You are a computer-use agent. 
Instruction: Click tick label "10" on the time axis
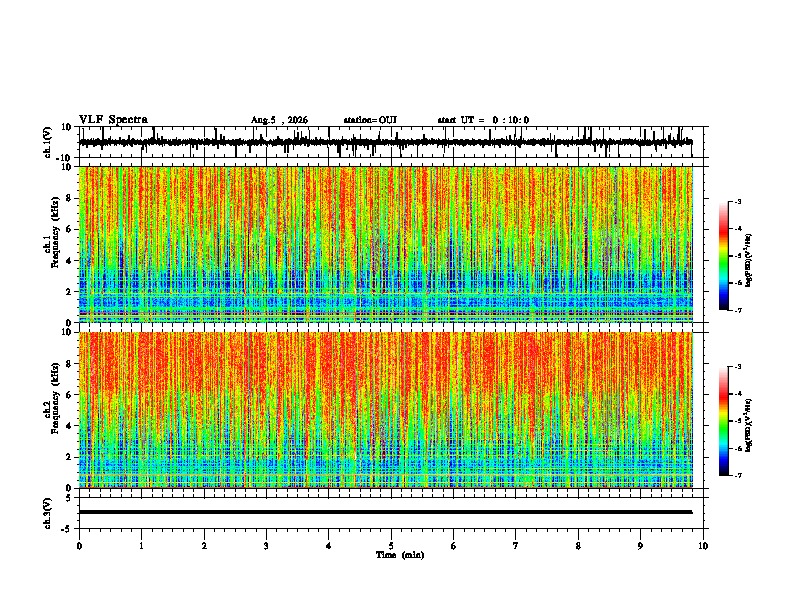click(x=703, y=546)
